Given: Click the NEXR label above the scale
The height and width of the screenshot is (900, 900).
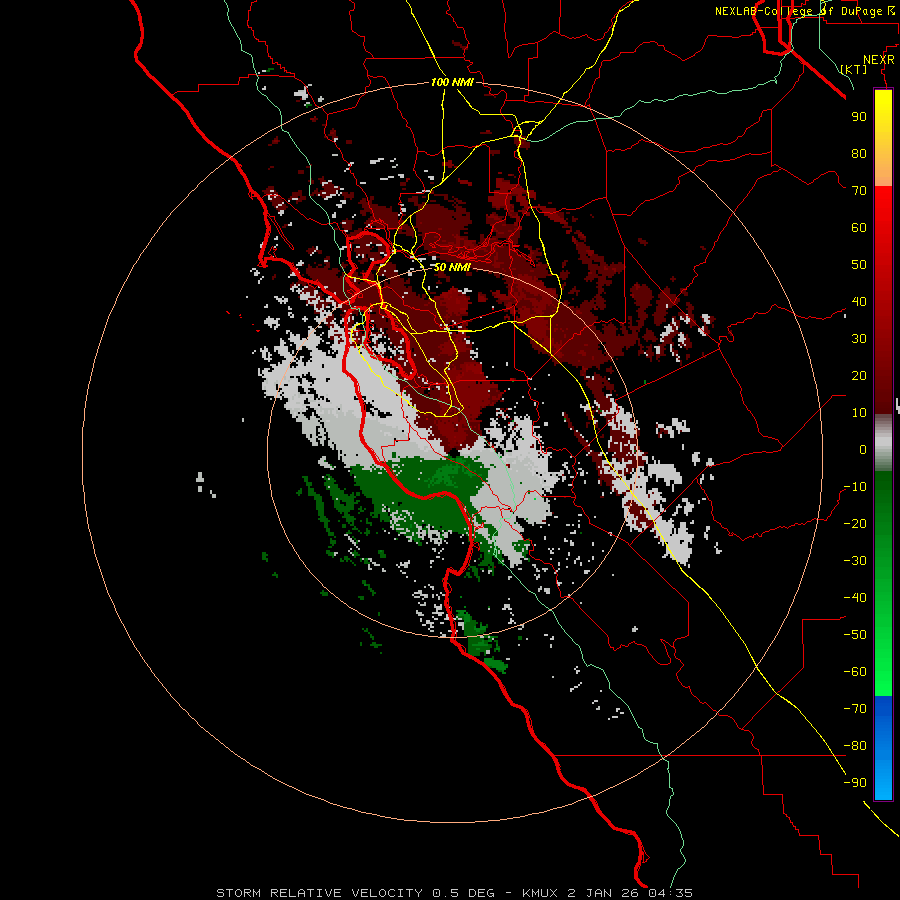Looking at the screenshot, I should coord(879,60).
